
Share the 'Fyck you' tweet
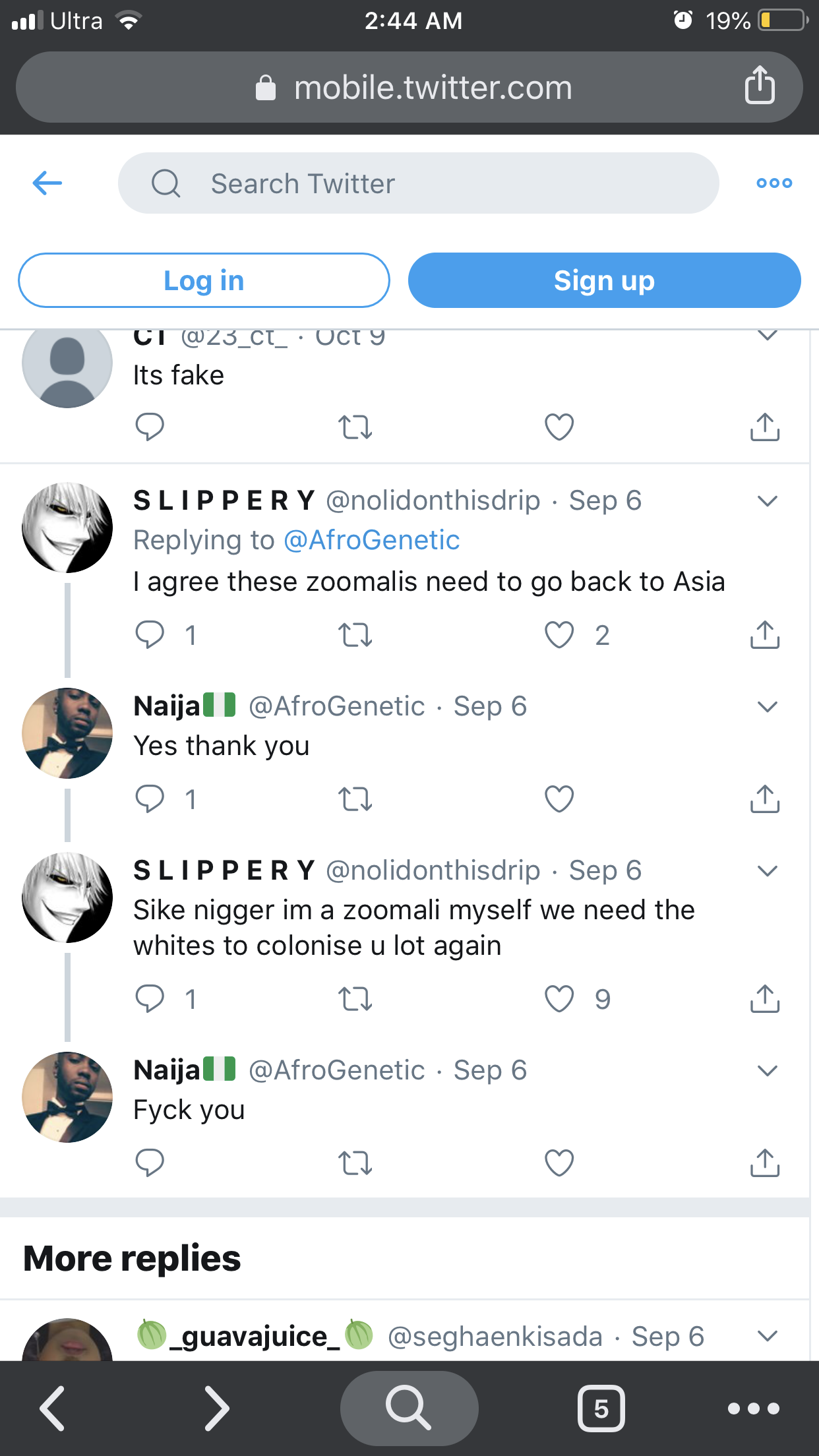coord(764,1163)
